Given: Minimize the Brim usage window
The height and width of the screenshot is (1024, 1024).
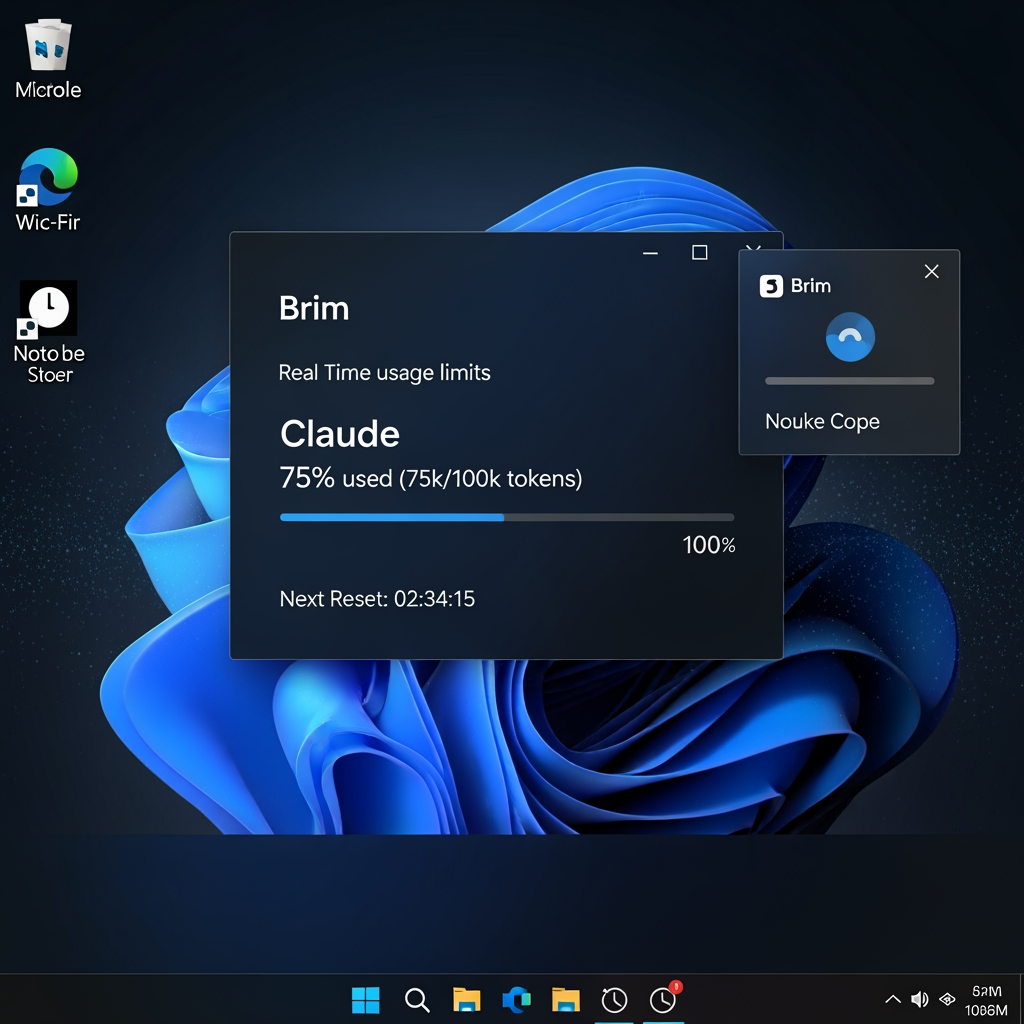Looking at the screenshot, I should 650,253.
